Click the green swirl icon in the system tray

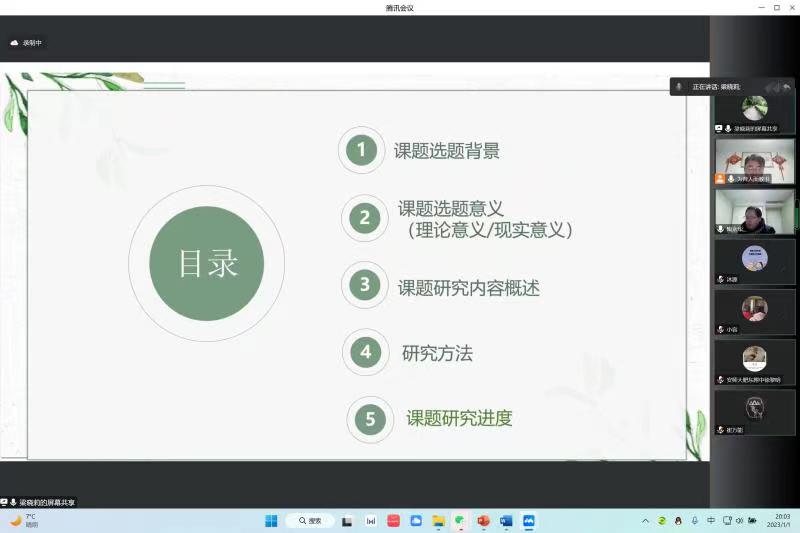point(662,521)
